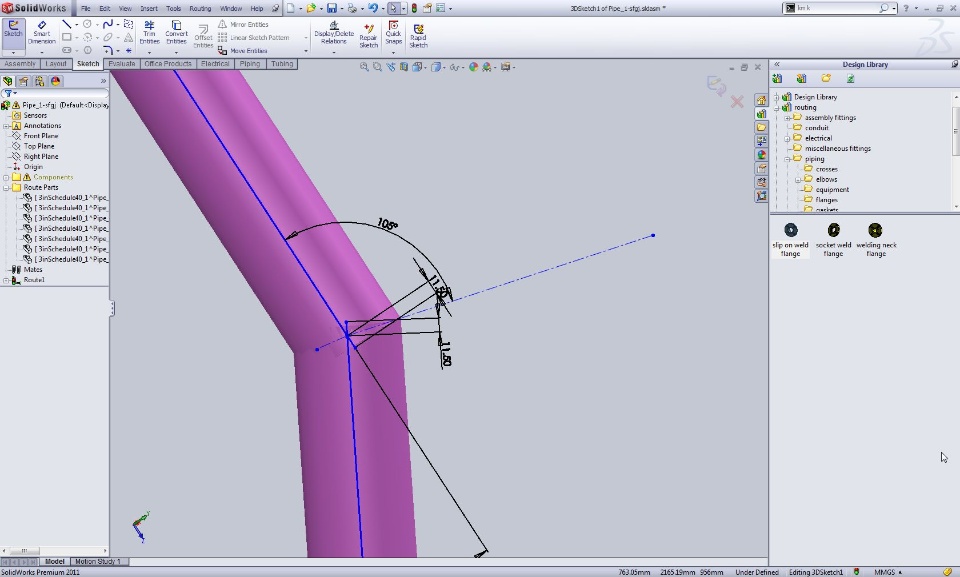Expand the Annotations tree node
The height and width of the screenshot is (577, 960).
[x=6, y=126]
